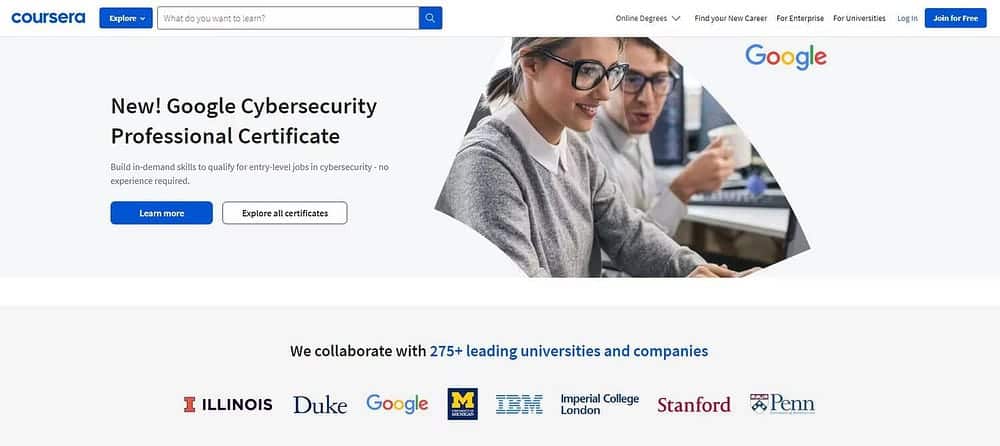The width and height of the screenshot is (1000, 446).
Task: Select the Stanford logo
Action: tap(694, 404)
